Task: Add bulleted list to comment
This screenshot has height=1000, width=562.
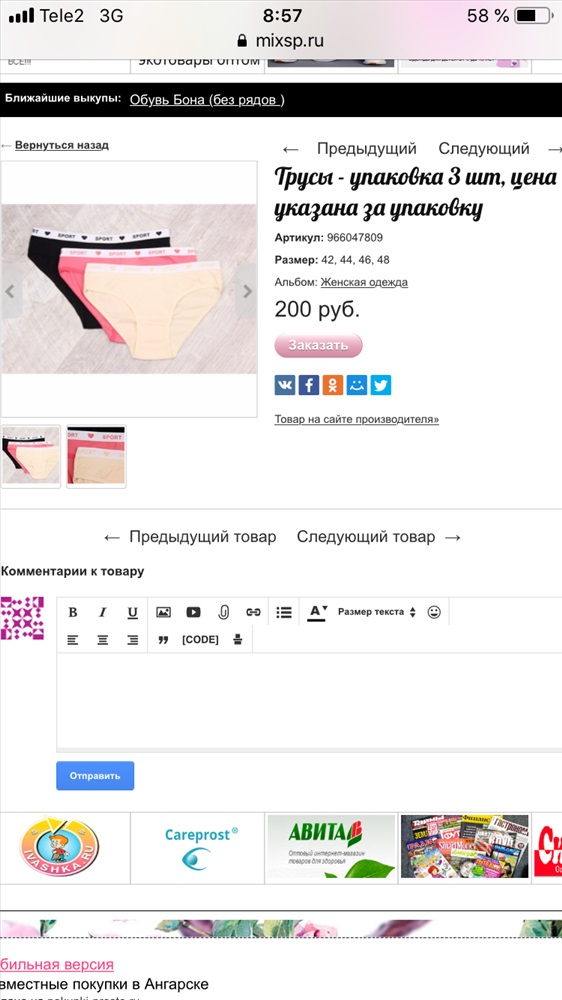Action: click(284, 612)
